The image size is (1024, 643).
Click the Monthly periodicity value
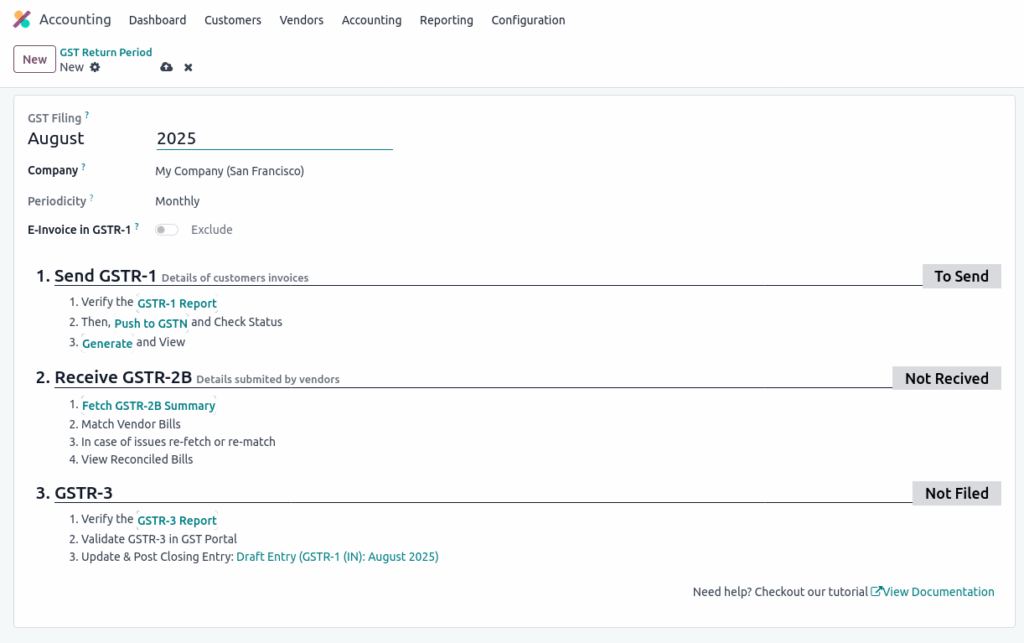click(178, 201)
